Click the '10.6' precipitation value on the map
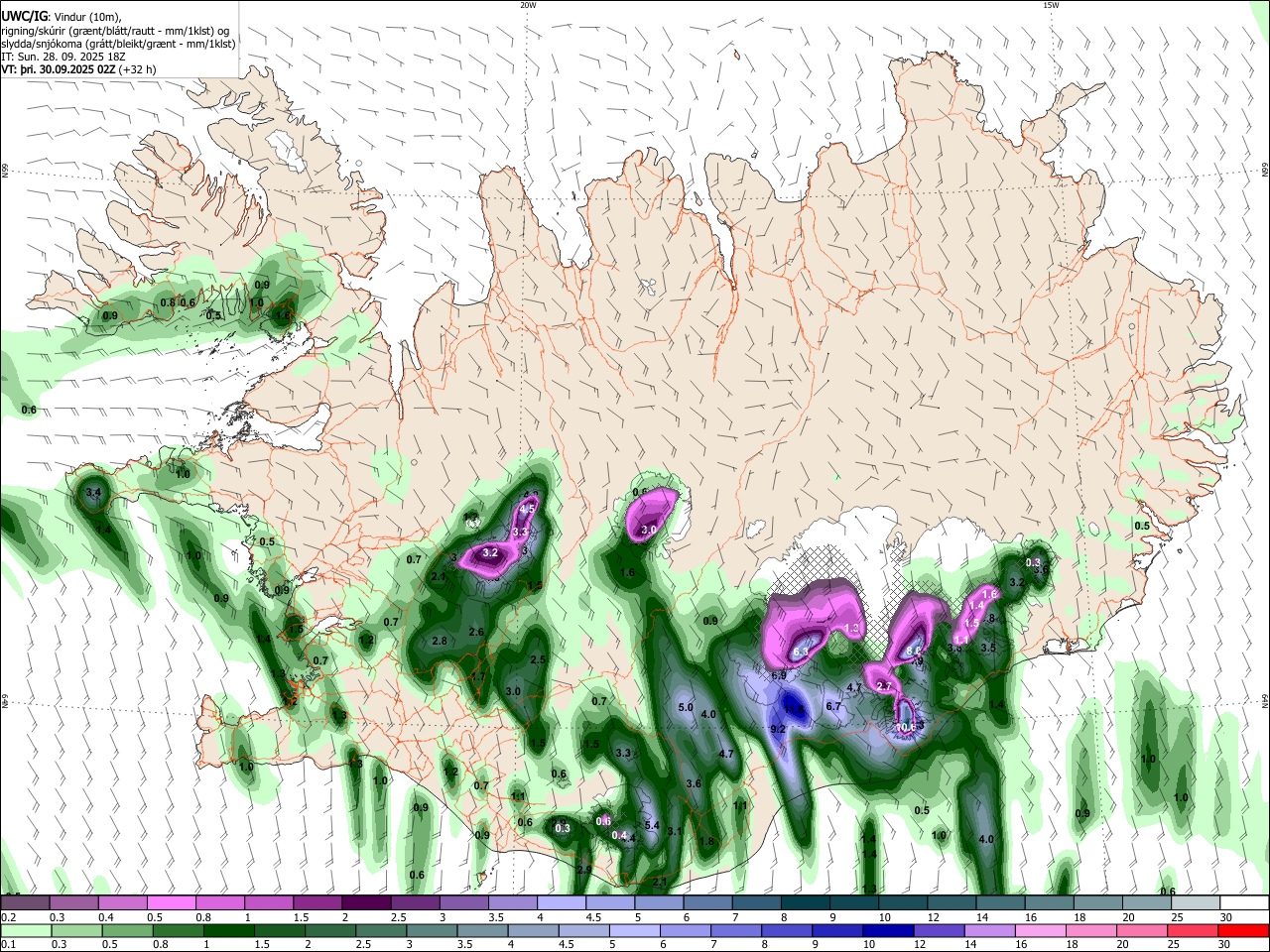 point(906,727)
